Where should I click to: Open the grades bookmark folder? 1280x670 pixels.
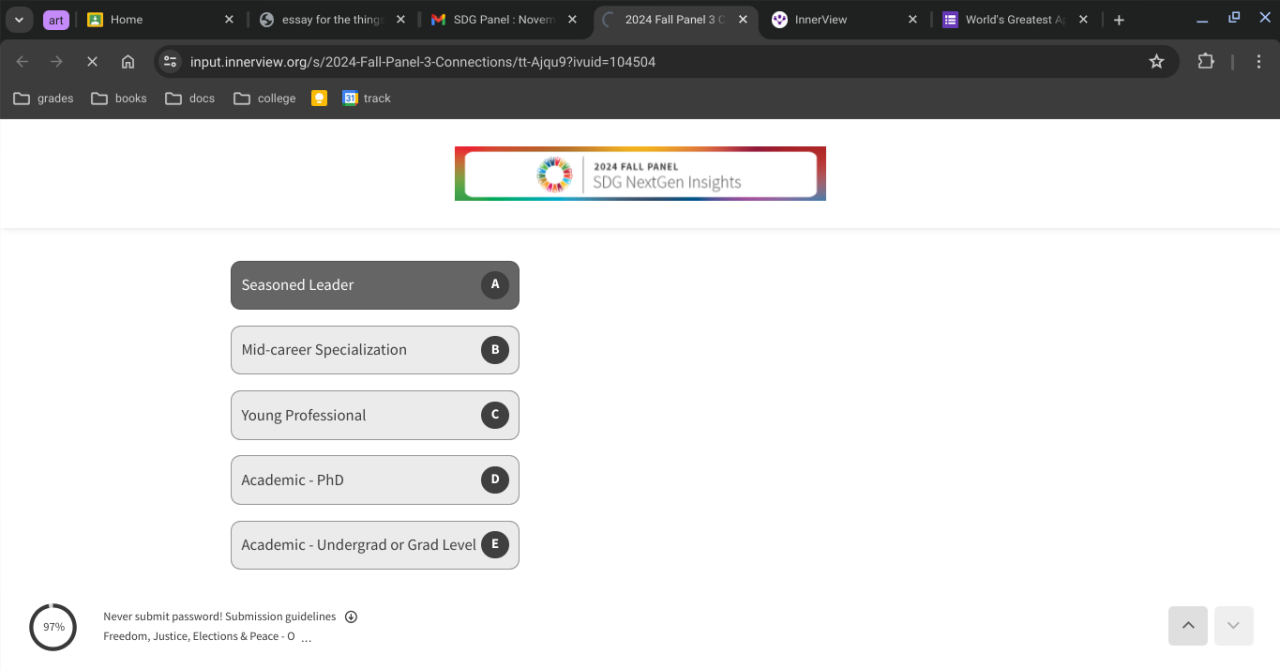pyautogui.click(x=44, y=98)
